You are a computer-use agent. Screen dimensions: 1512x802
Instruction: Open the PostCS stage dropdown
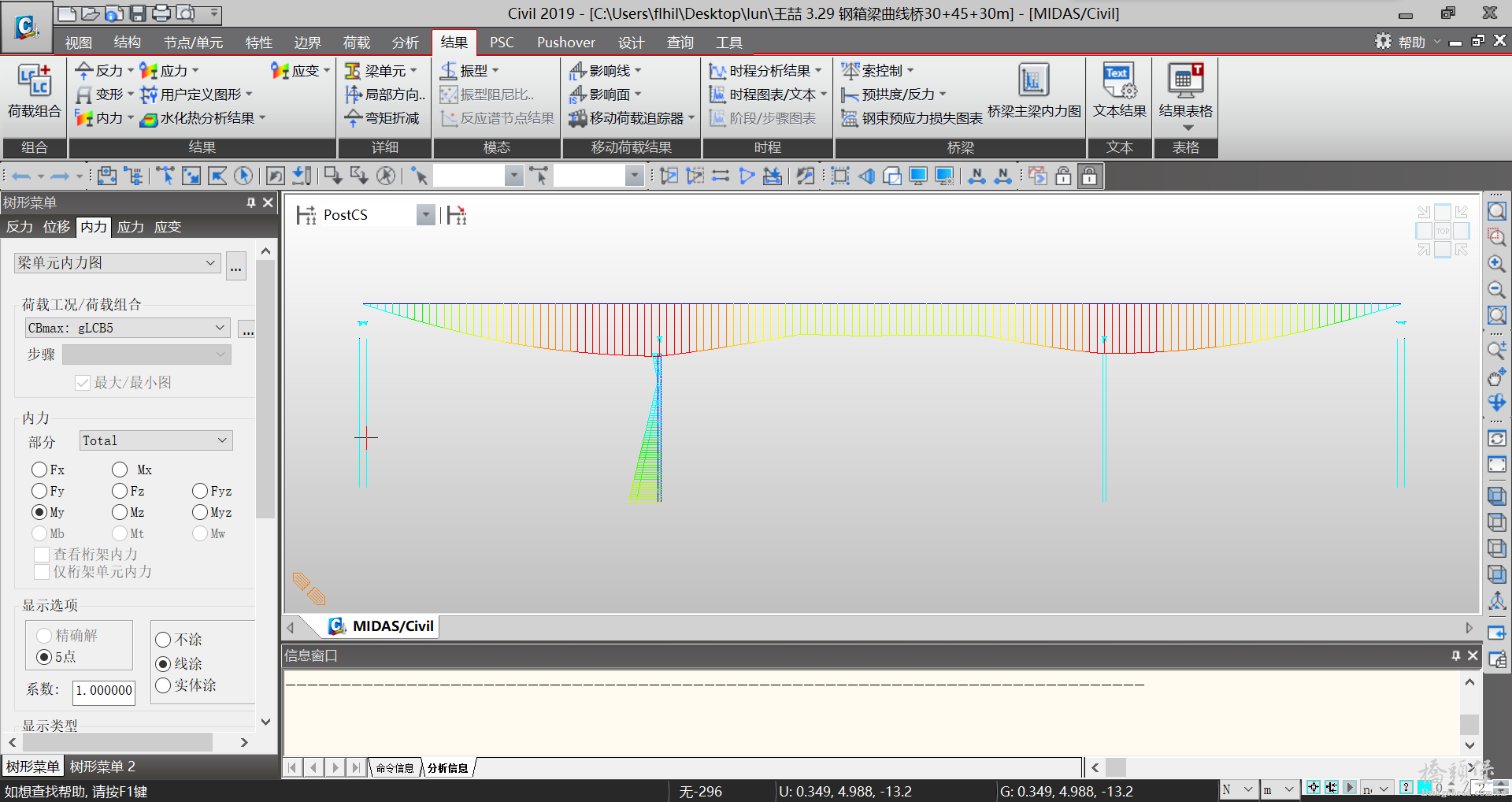tap(425, 215)
